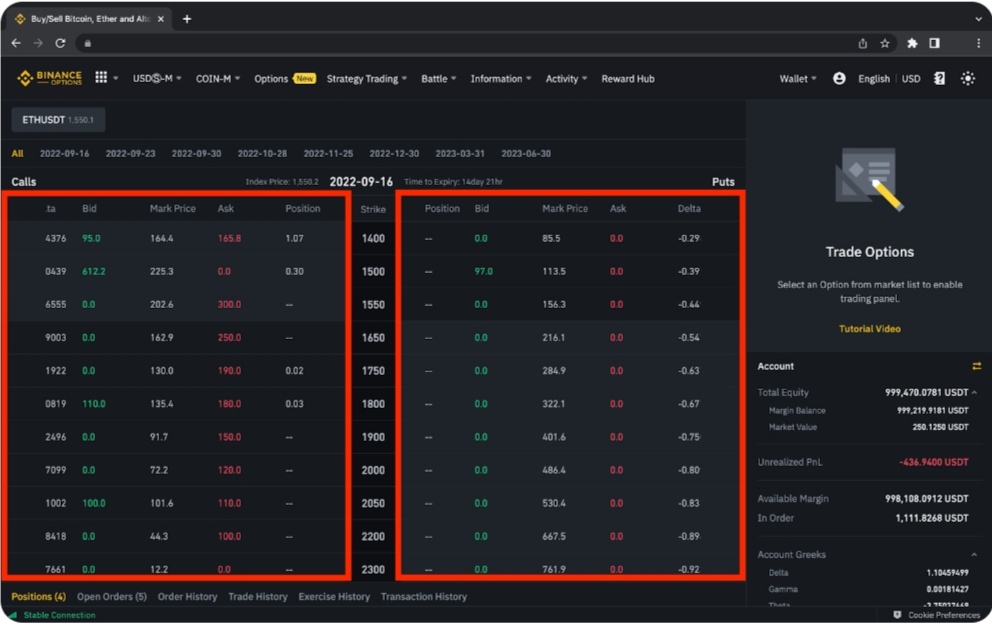The width and height of the screenshot is (992, 623).
Task: Open the user profile icon
Action: (x=839, y=78)
